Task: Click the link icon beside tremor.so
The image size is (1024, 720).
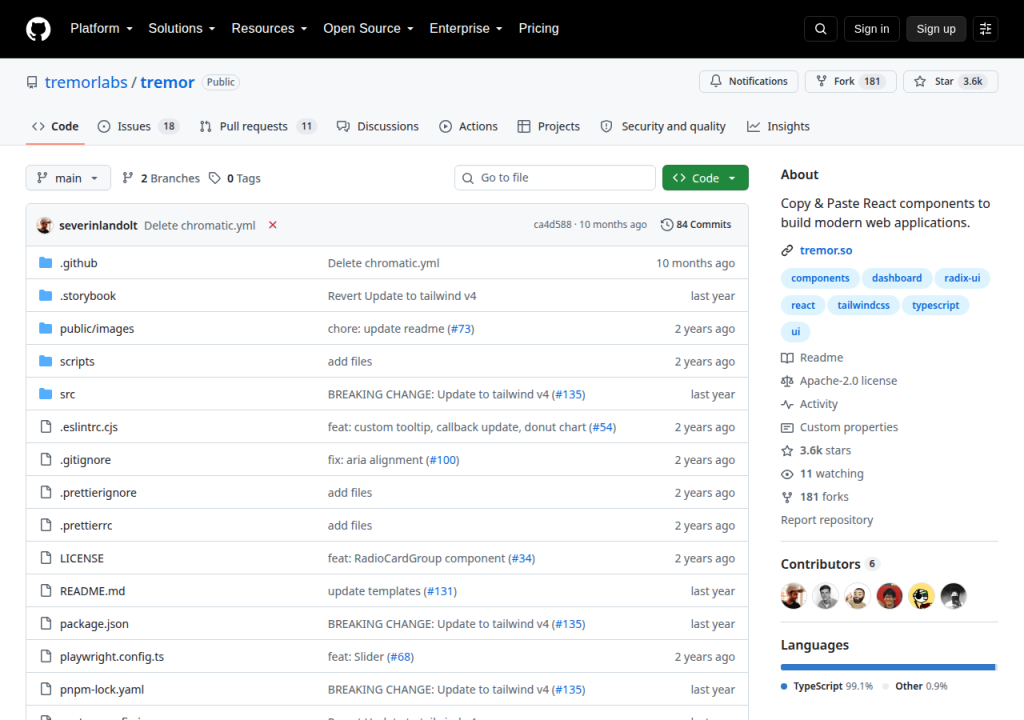Action: (x=787, y=250)
